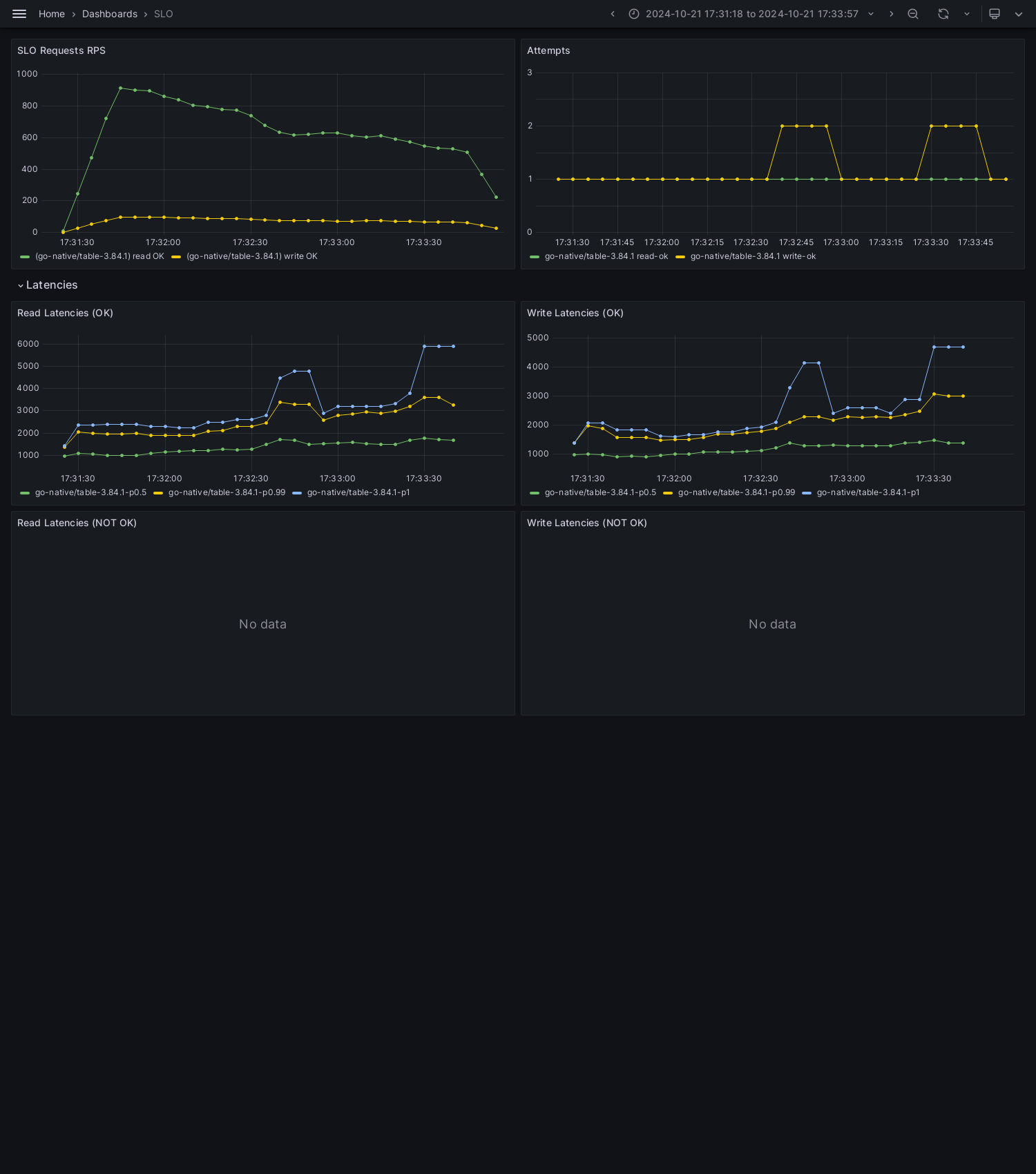Toggle TV/kiosk view mode icon
The image size is (1036, 1174).
click(x=995, y=14)
